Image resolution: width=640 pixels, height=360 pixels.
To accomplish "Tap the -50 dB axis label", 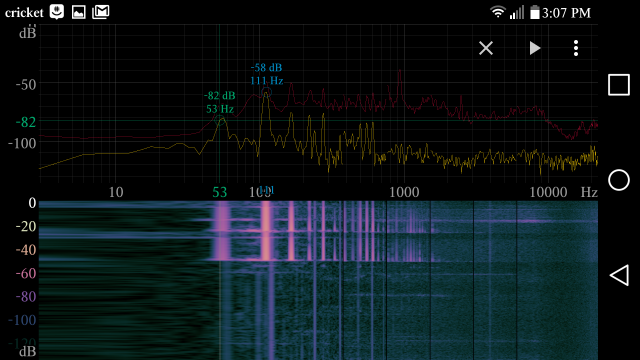I will click(26, 85).
